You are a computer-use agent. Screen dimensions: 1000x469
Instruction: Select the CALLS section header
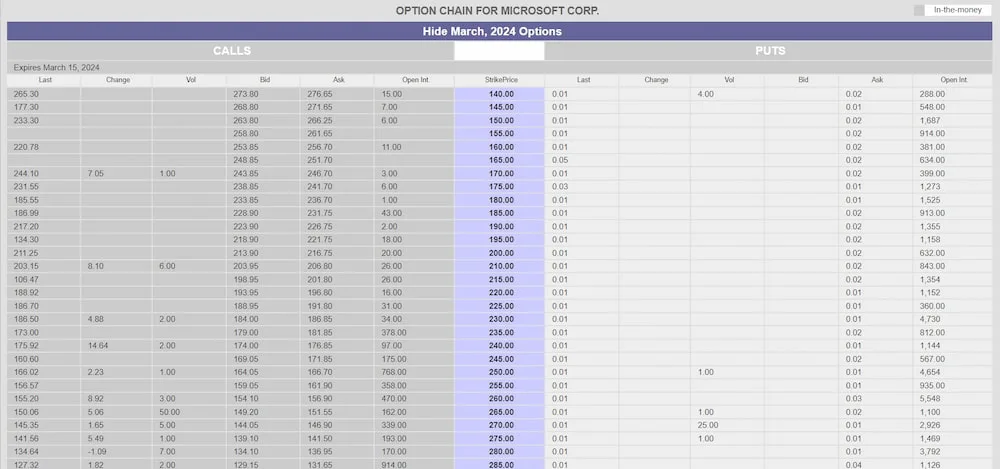(231, 51)
